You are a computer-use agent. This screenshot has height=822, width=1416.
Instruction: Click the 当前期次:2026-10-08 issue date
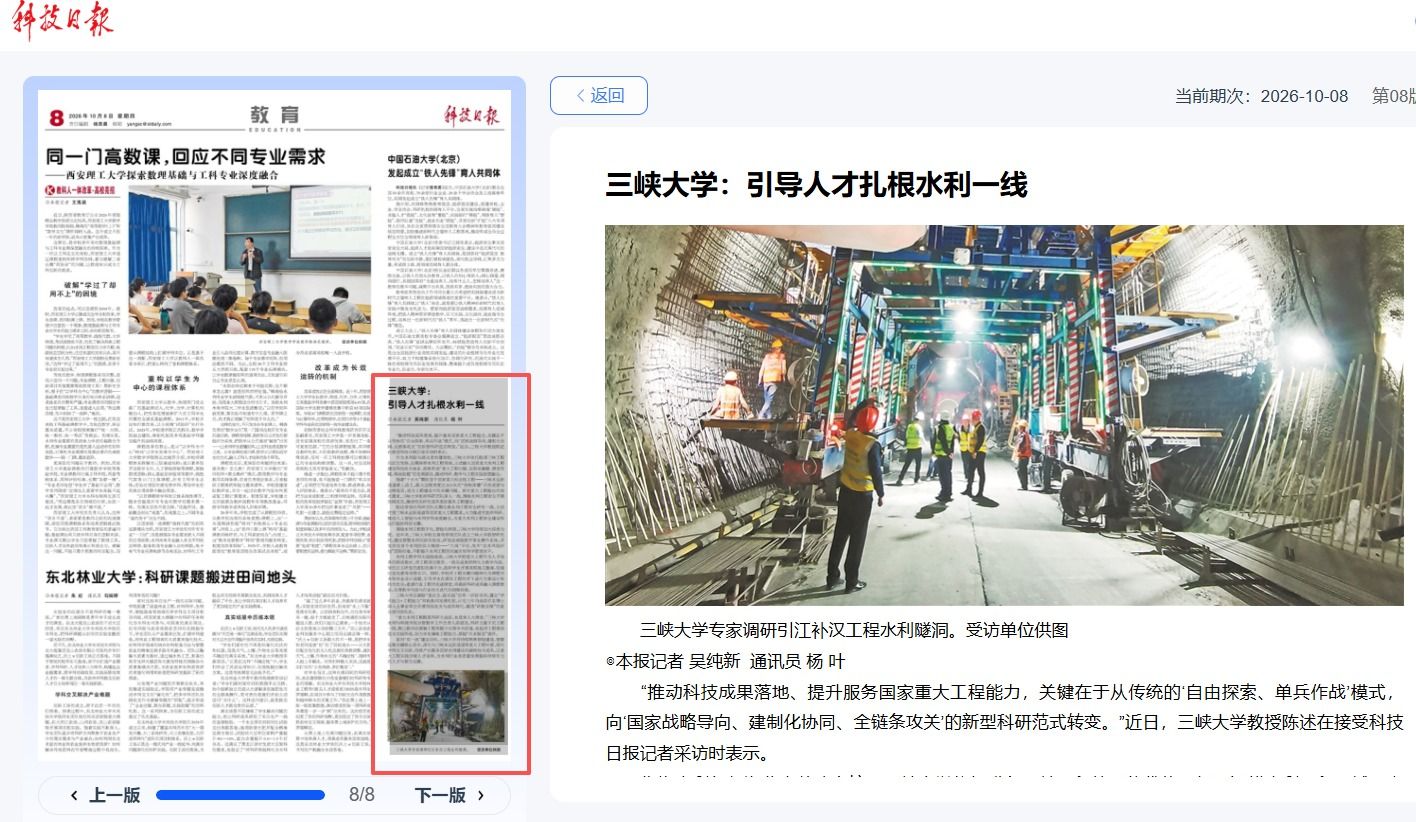(1261, 96)
